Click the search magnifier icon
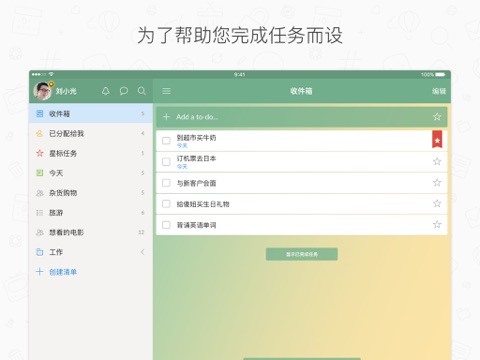Viewport: 480px width, 360px height. click(x=142, y=91)
